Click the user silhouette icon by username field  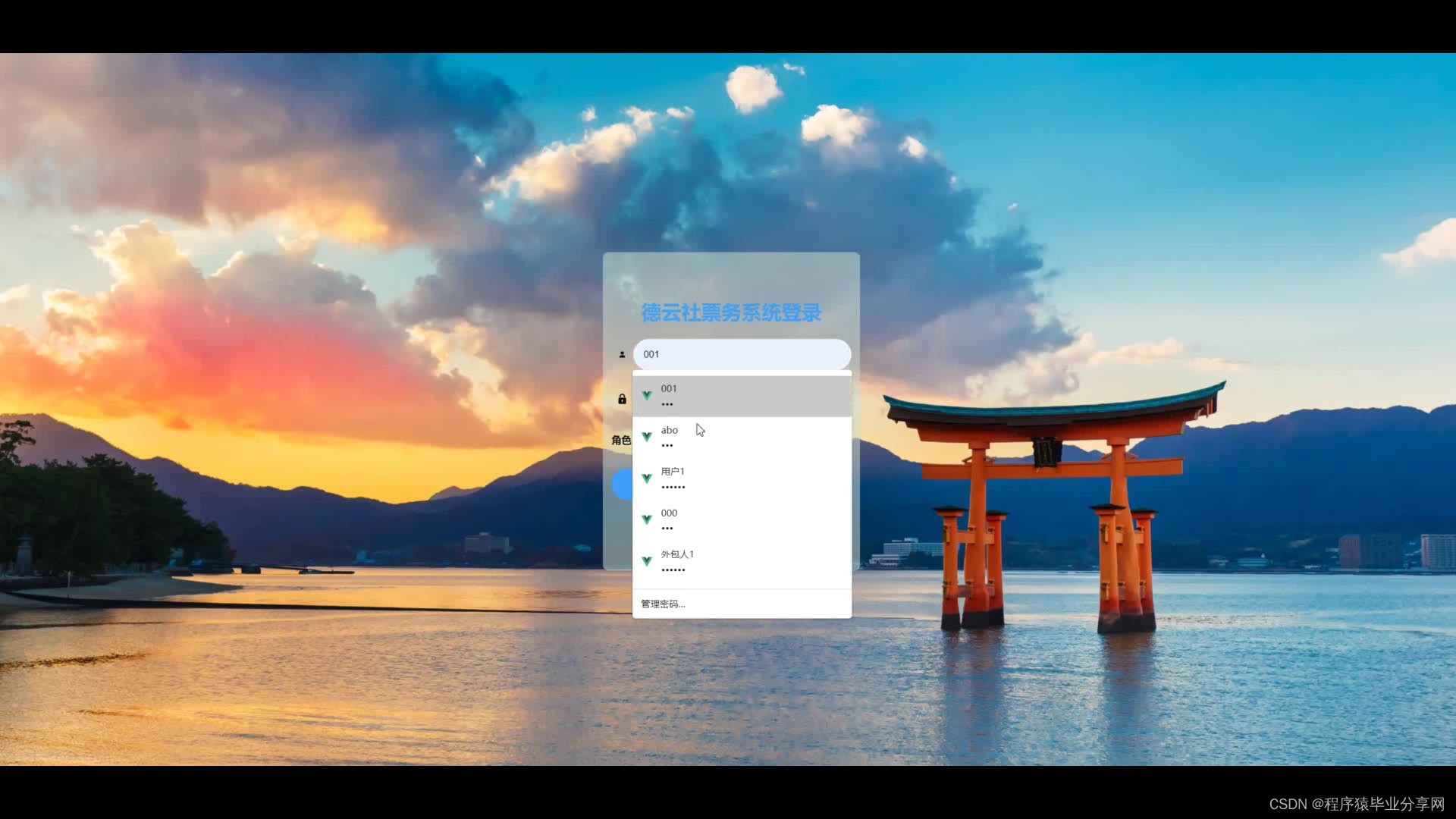622,354
